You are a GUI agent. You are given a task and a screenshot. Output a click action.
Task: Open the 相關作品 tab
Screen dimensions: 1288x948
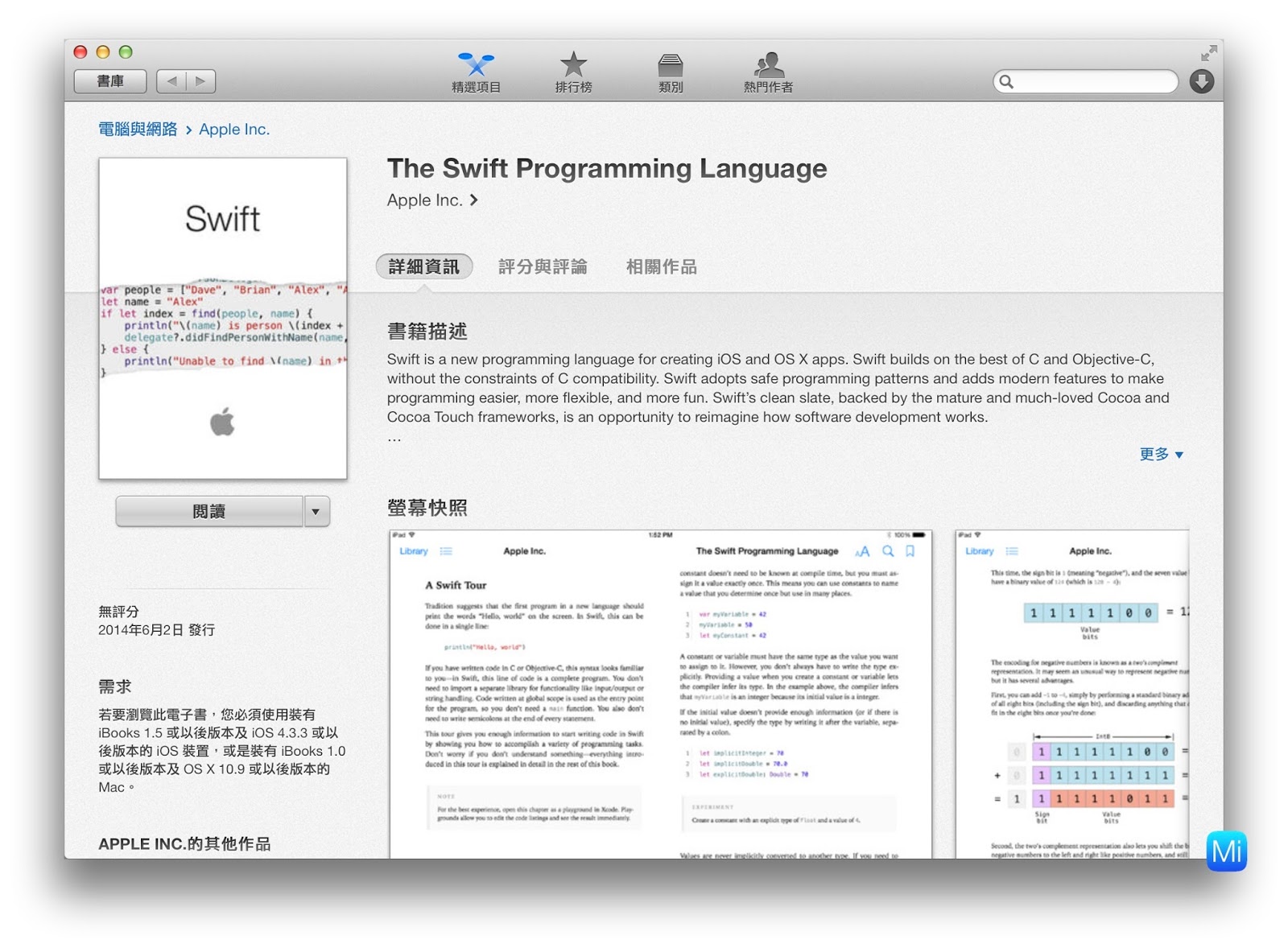(661, 266)
